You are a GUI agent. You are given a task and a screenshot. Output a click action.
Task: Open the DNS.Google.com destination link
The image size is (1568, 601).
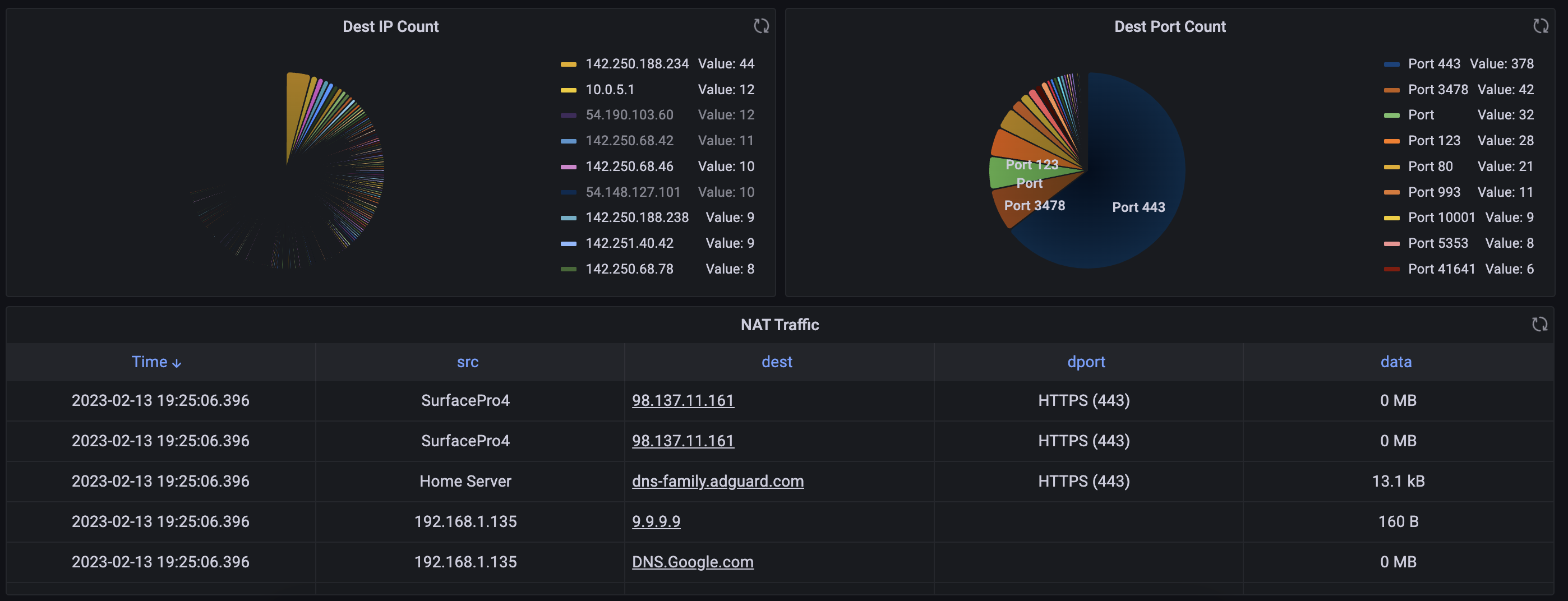point(692,562)
